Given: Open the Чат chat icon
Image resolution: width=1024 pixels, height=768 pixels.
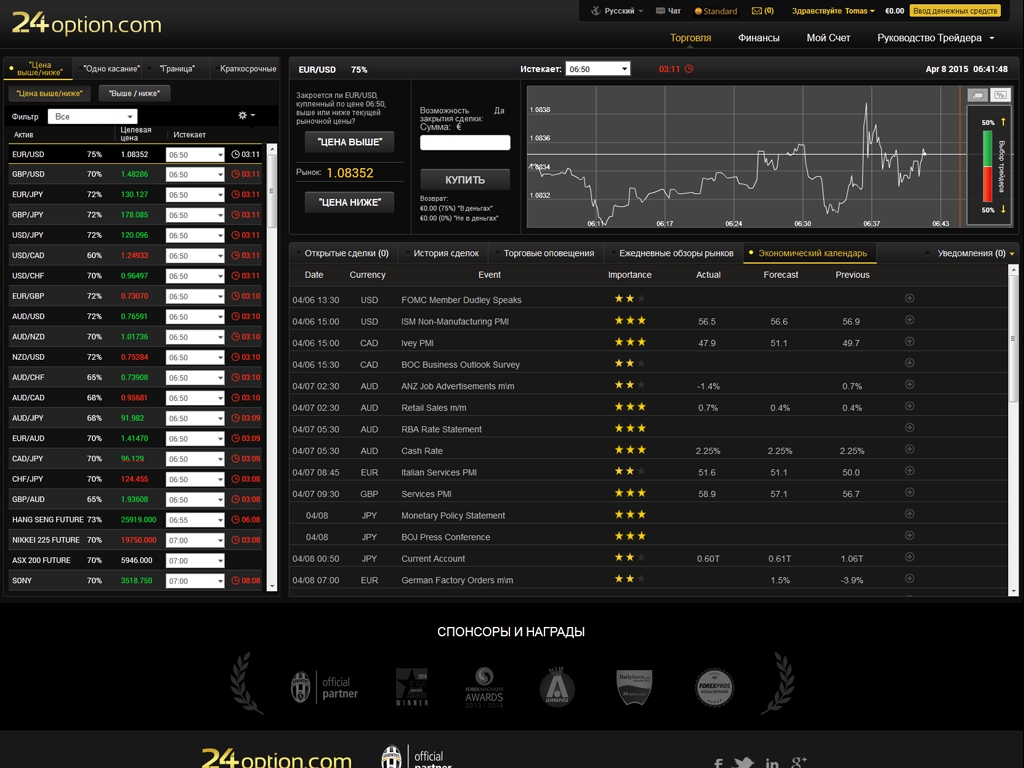Looking at the screenshot, I should [x=668, y=11].
